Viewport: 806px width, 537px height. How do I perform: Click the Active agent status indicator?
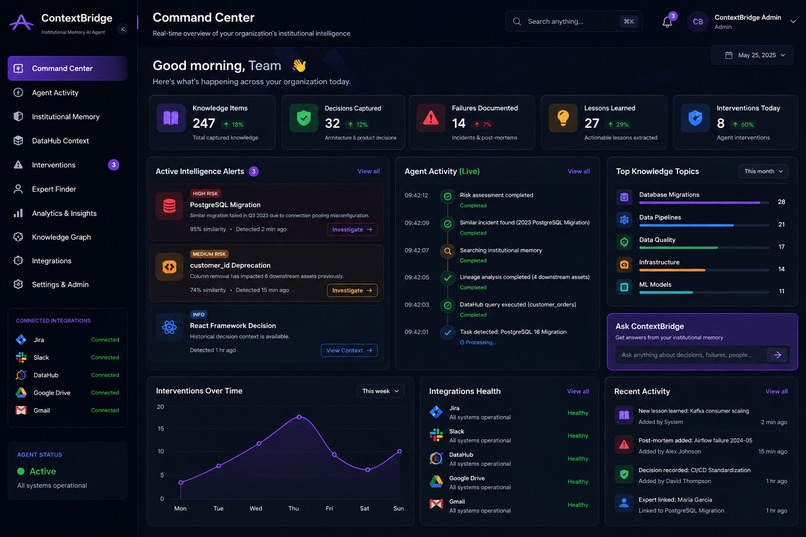pos(36,471)
